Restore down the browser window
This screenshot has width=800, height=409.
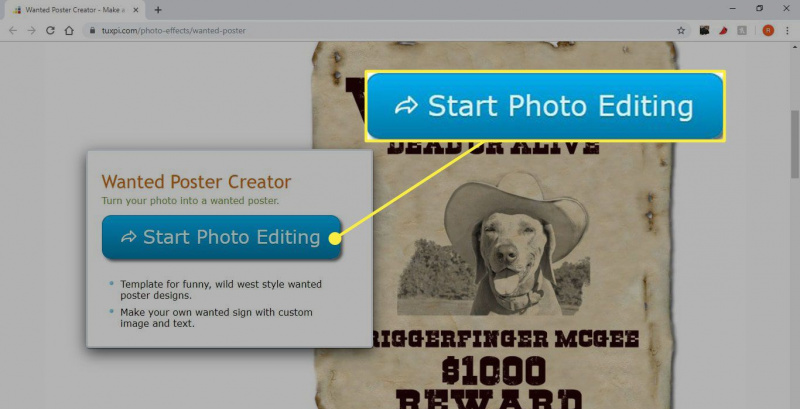tap(759, 9)
